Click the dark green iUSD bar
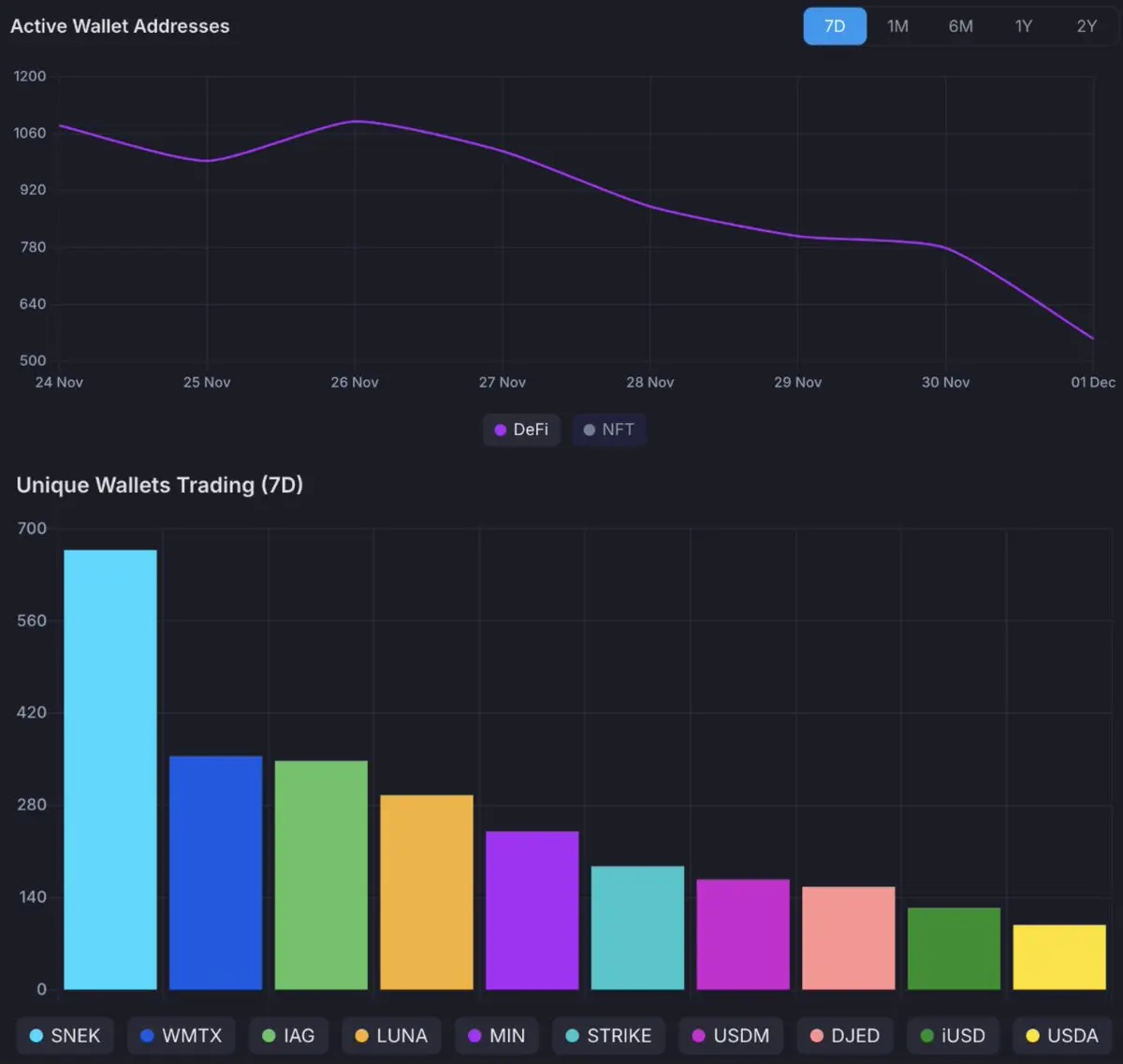 (x=954, y=948)
